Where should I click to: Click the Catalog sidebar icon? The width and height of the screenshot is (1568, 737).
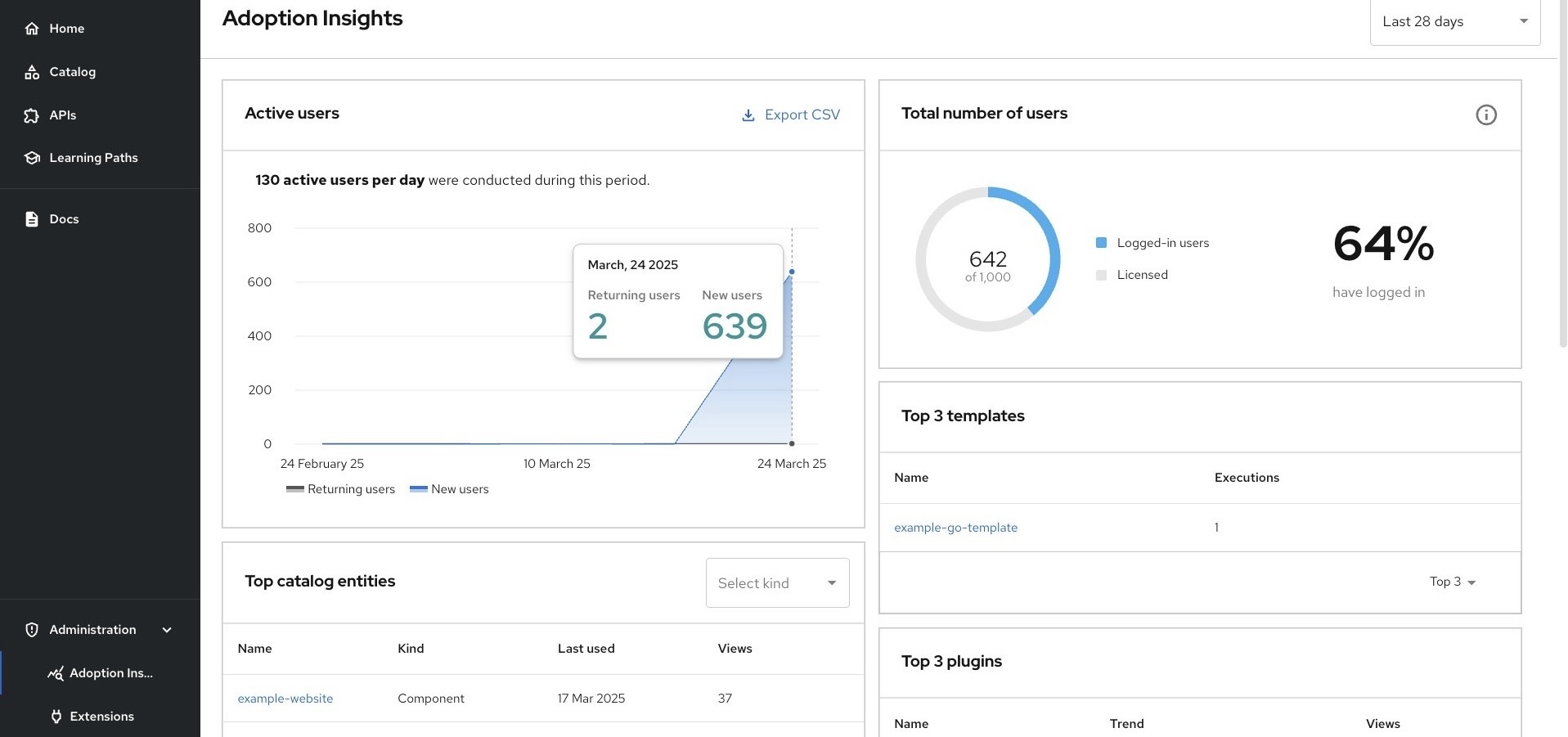click(31, 71)
